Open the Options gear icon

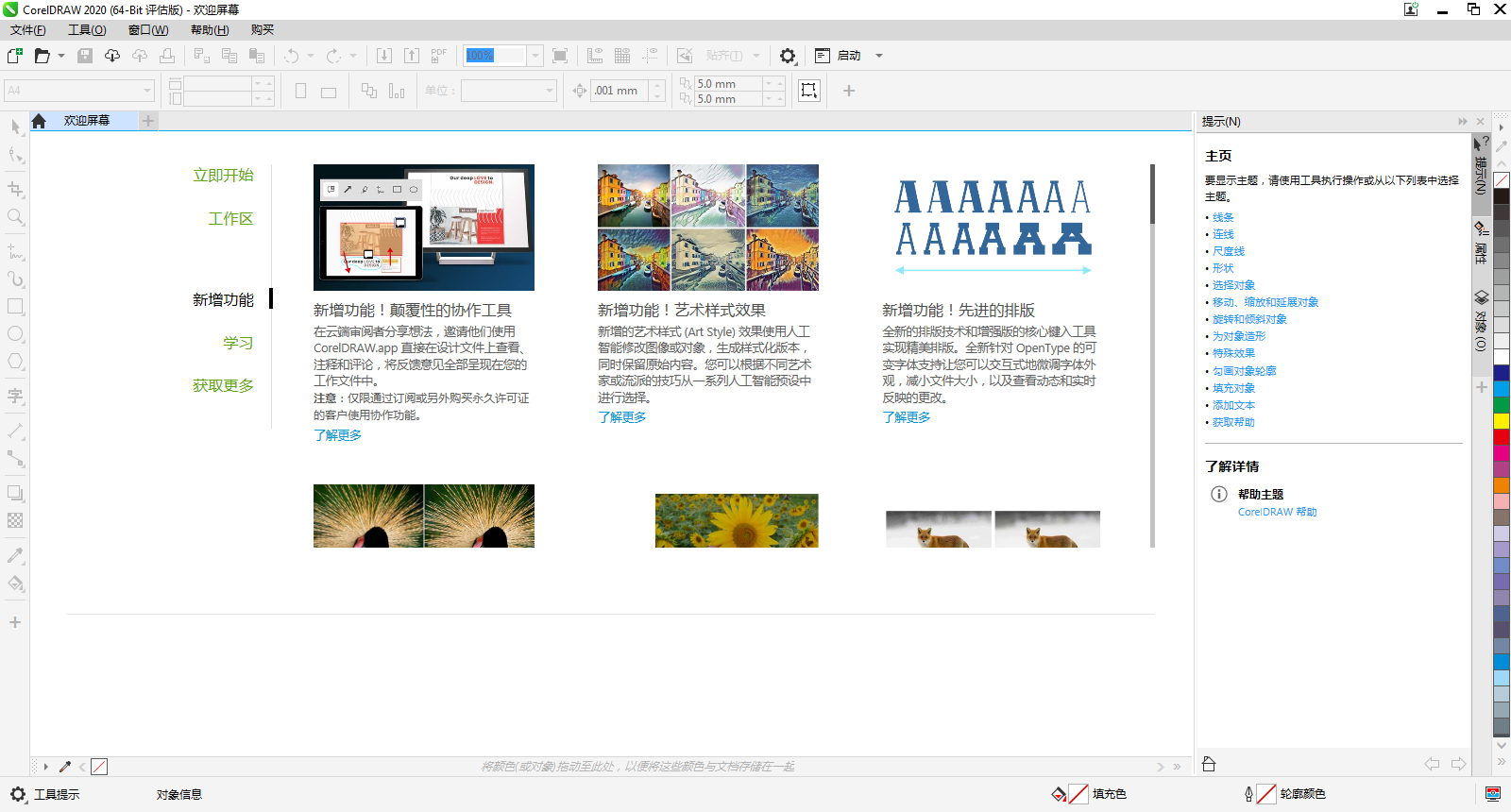(x=788, y=56)
